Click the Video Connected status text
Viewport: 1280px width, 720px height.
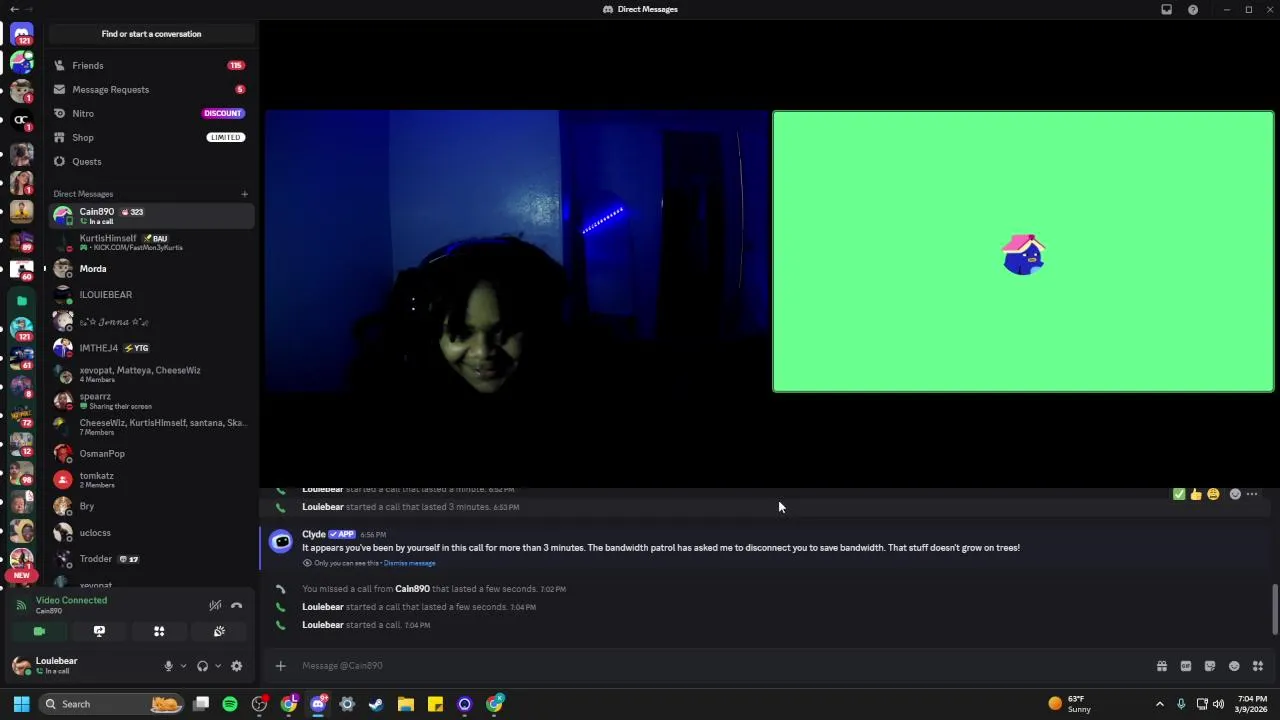tap(71, 600)
